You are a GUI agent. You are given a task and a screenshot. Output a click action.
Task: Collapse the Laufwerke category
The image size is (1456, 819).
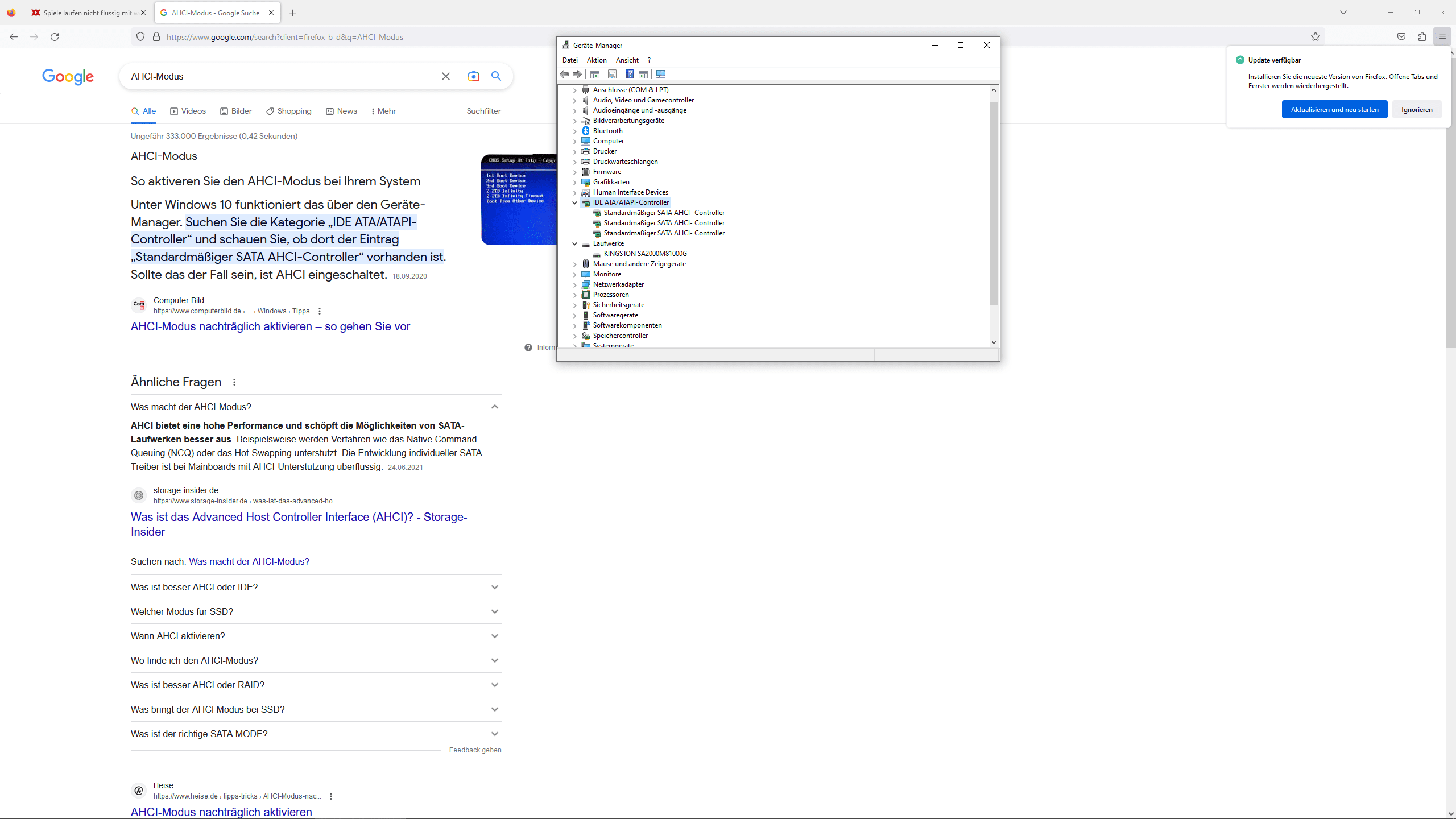pos(574,243)
